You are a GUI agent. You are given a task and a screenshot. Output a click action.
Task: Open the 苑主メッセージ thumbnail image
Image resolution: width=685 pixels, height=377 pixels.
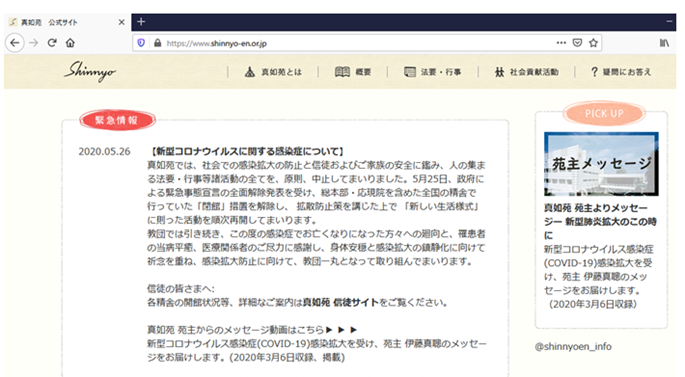tap(601, 164)
